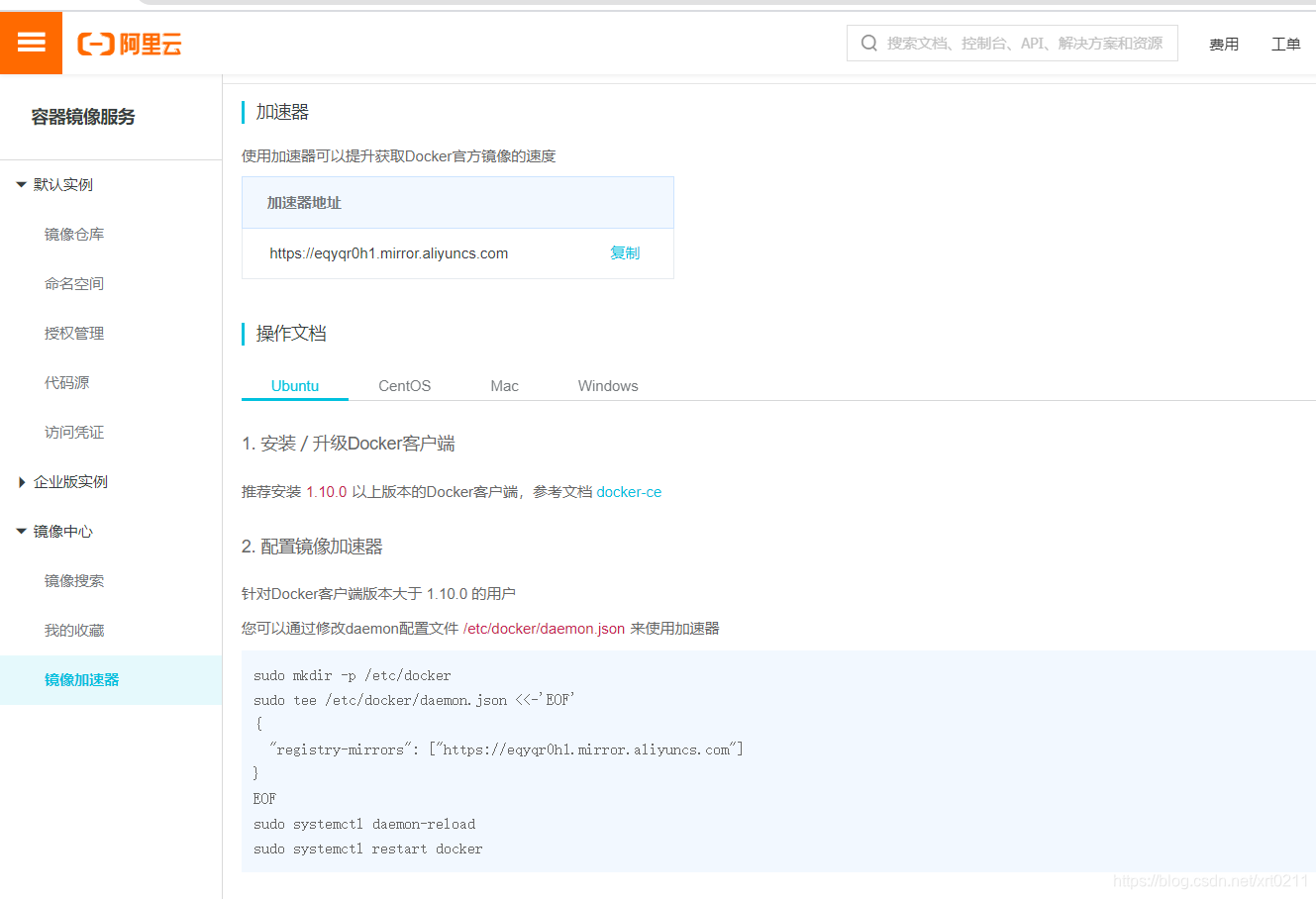Open 我的收藏 in sidebar

coord(74,631)
